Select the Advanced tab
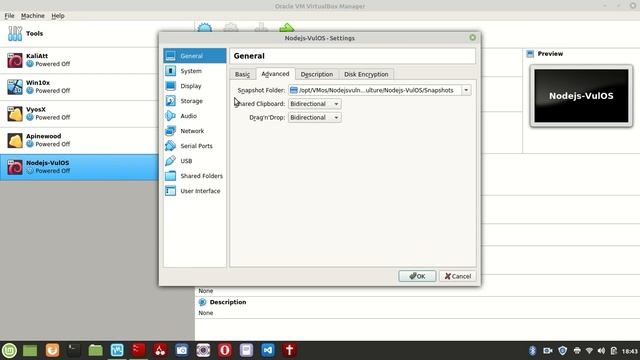The height and width of the screenshot is (360, 640). (276, 74)
